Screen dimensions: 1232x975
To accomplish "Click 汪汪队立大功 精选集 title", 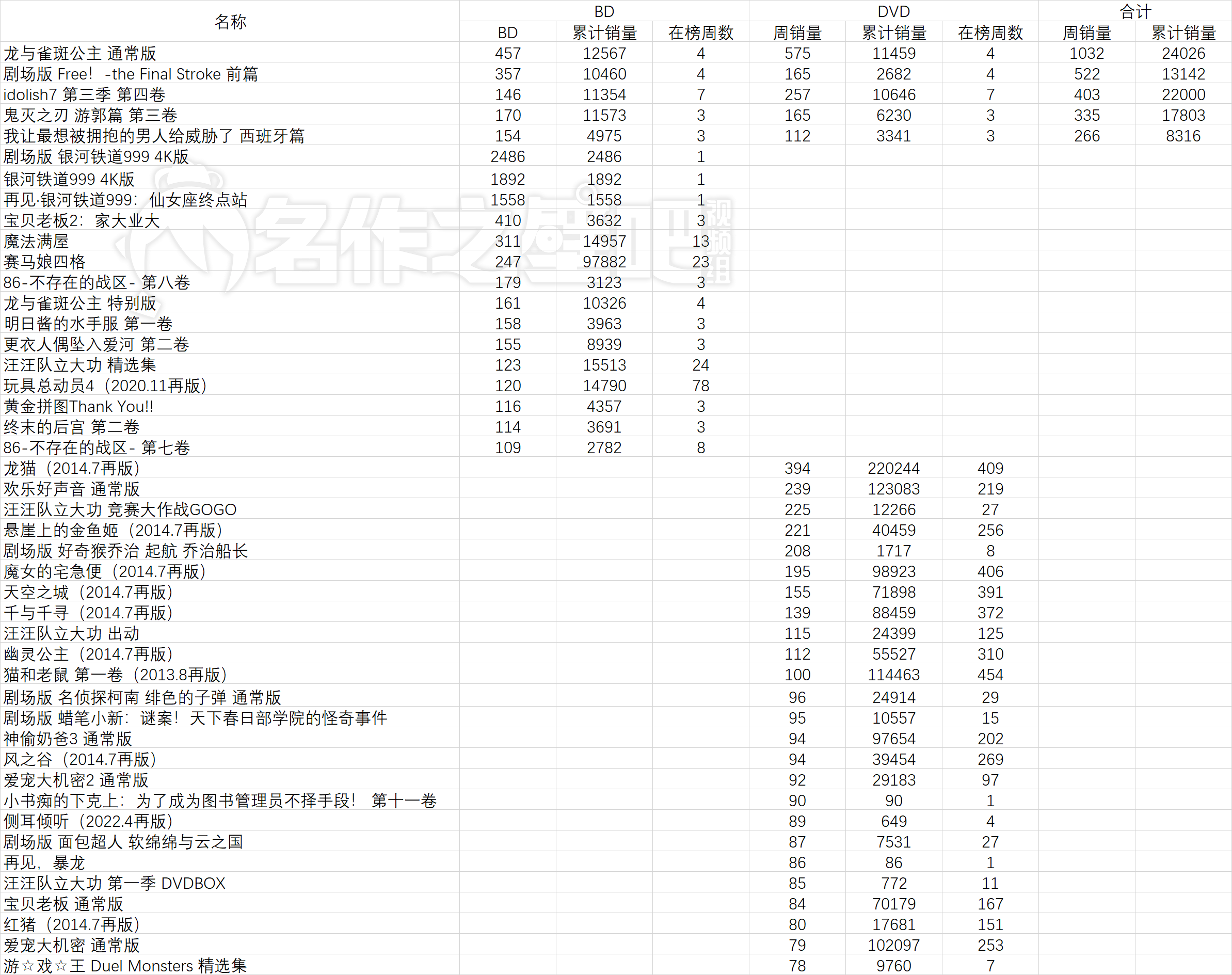I will 80,365.
